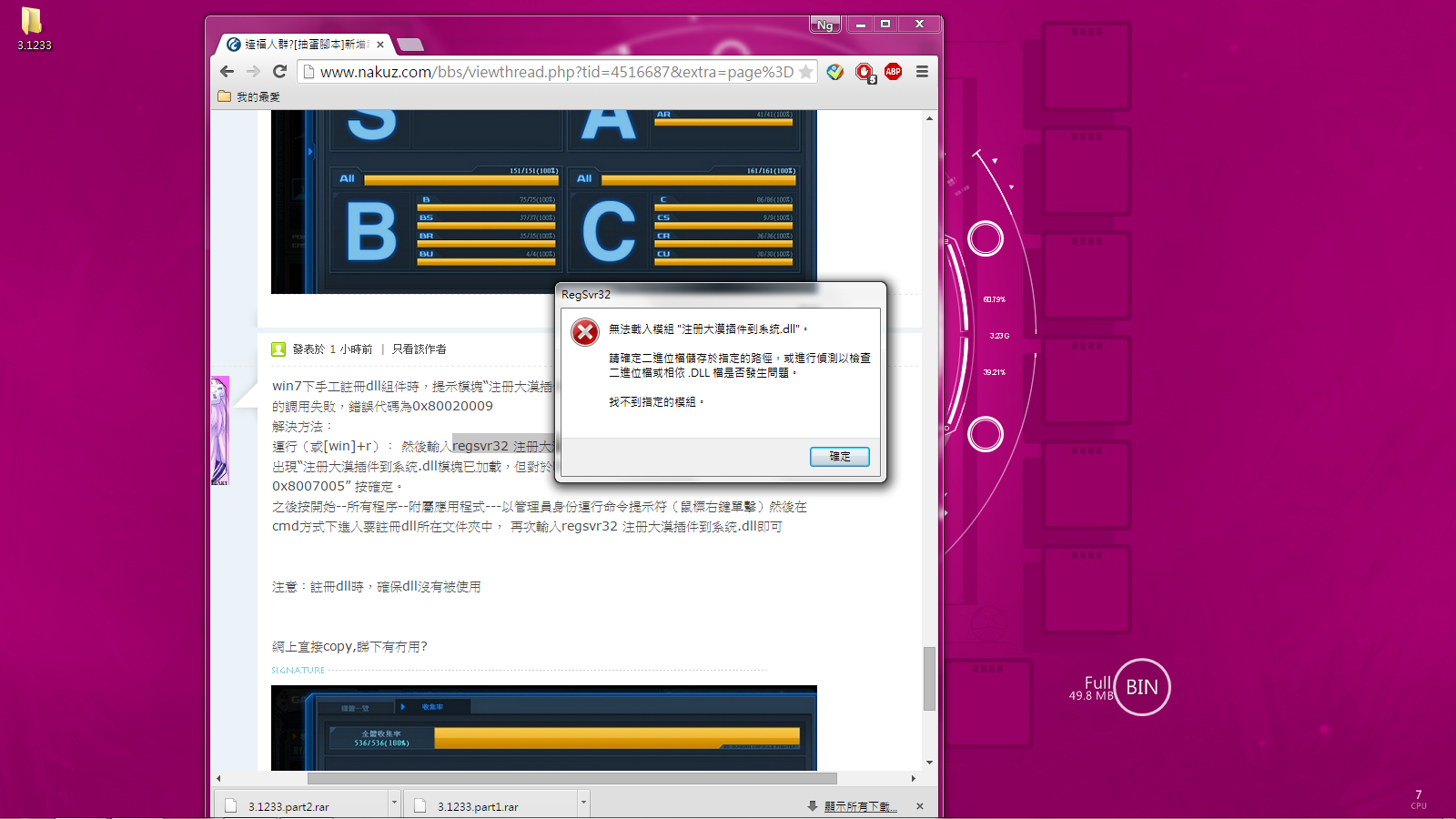This screenshot has height=819, width=1456.
Task: Click 確定 in the RegSvr32 dialog
Action: [x=840, y=457]
